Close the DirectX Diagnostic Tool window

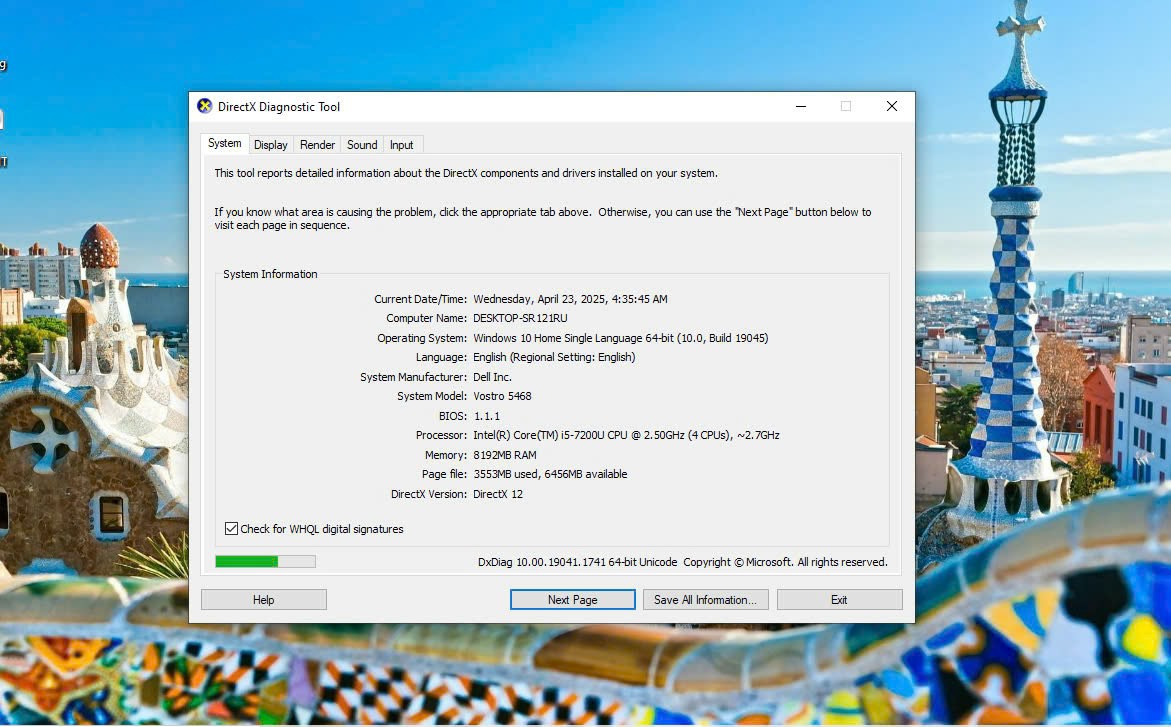891,107
